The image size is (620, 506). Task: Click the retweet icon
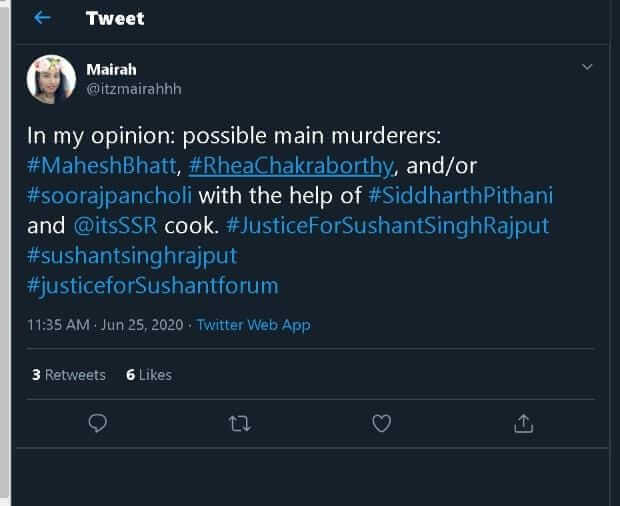click(x=239, y=424)
